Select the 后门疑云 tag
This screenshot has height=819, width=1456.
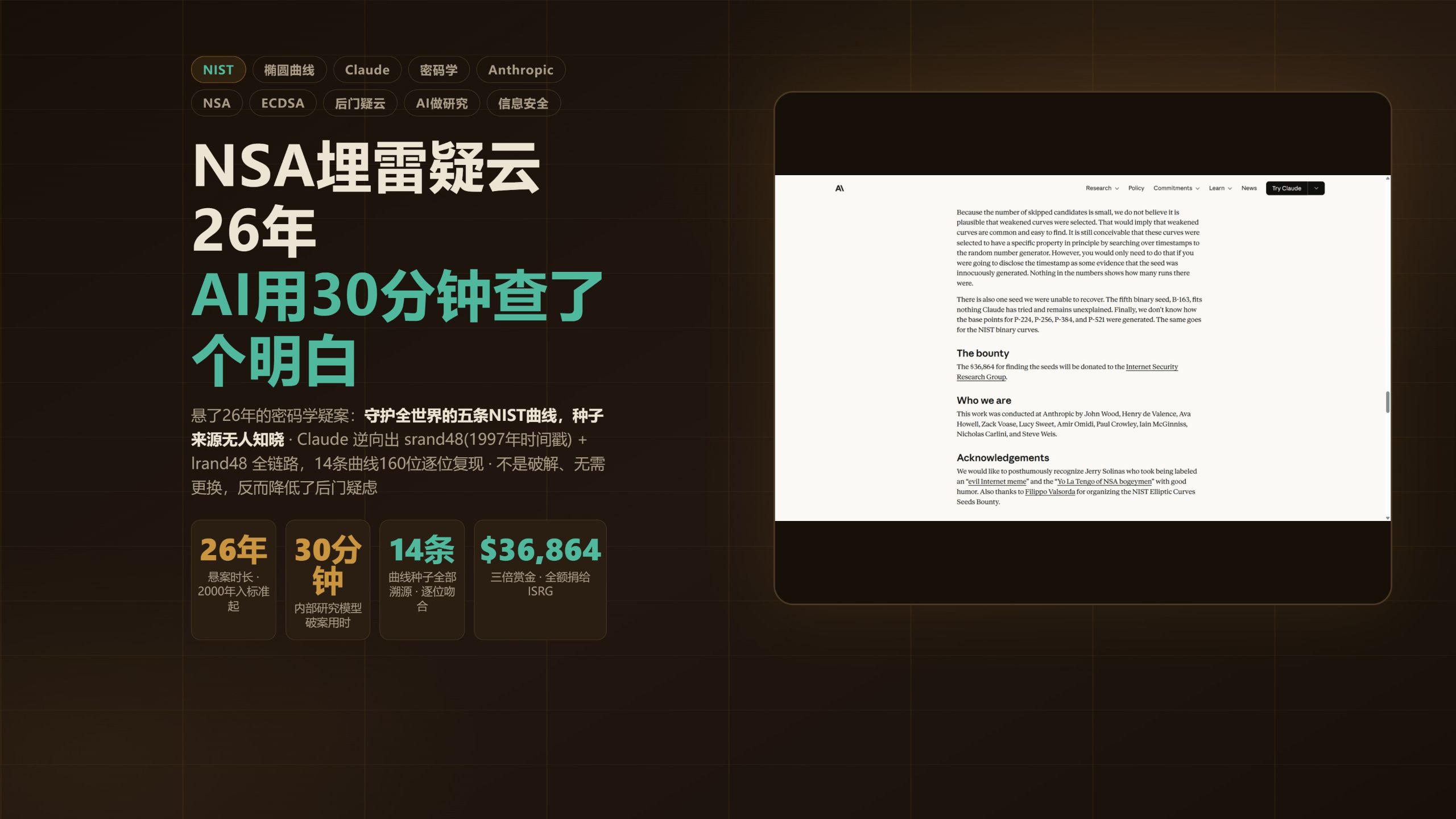coord(360,103)
